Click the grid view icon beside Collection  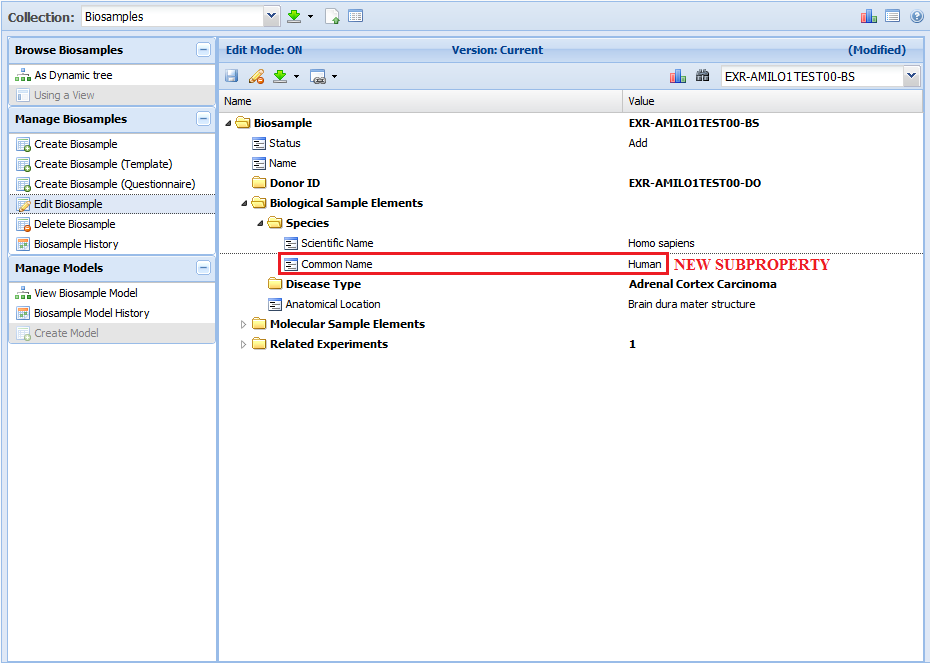[x=355, y=17]
